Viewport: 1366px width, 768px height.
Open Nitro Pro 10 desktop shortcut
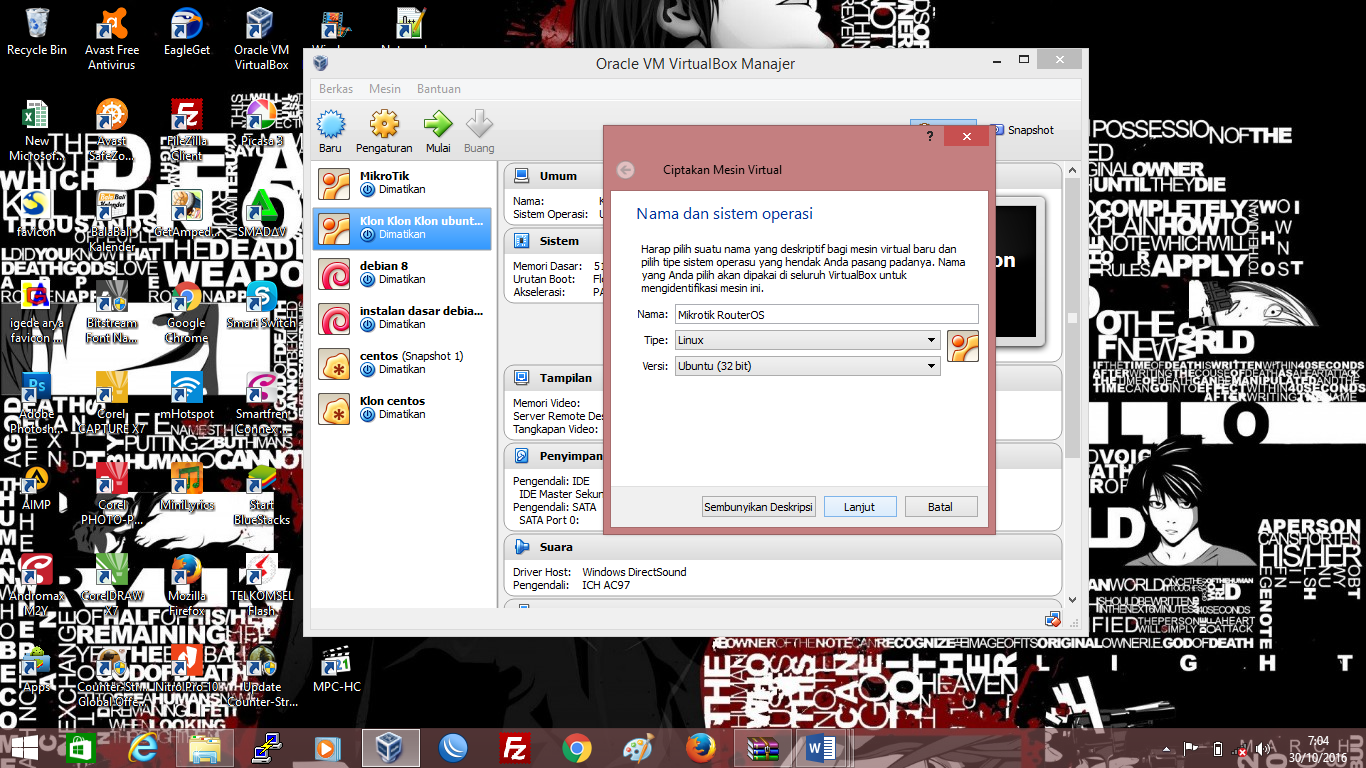(187, 669)
